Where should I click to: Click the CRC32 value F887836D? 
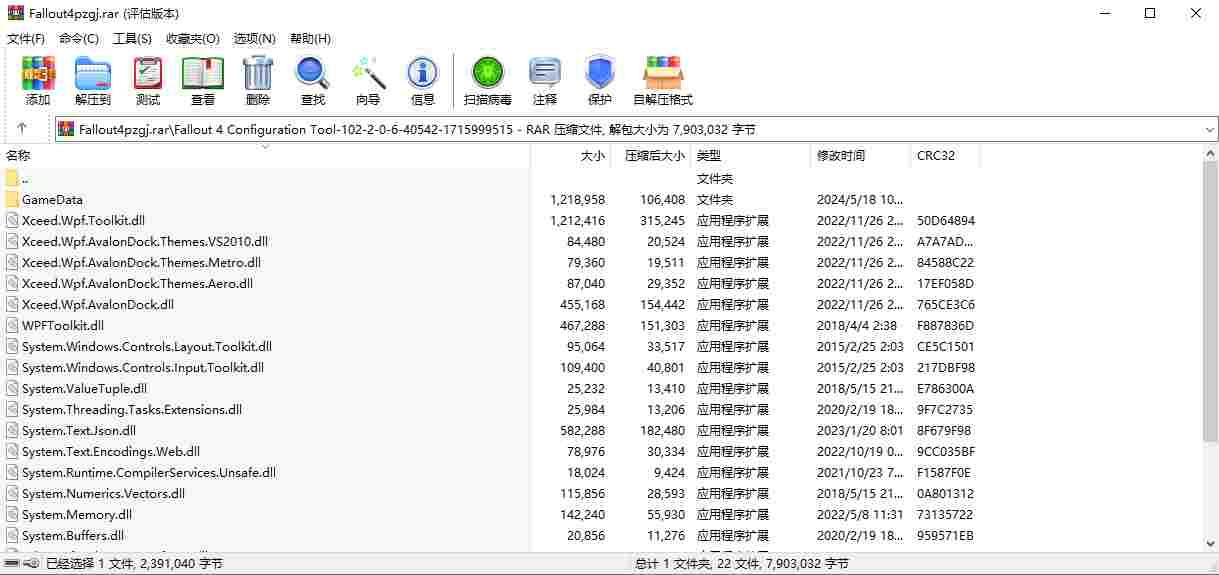[x=945, y=325]
